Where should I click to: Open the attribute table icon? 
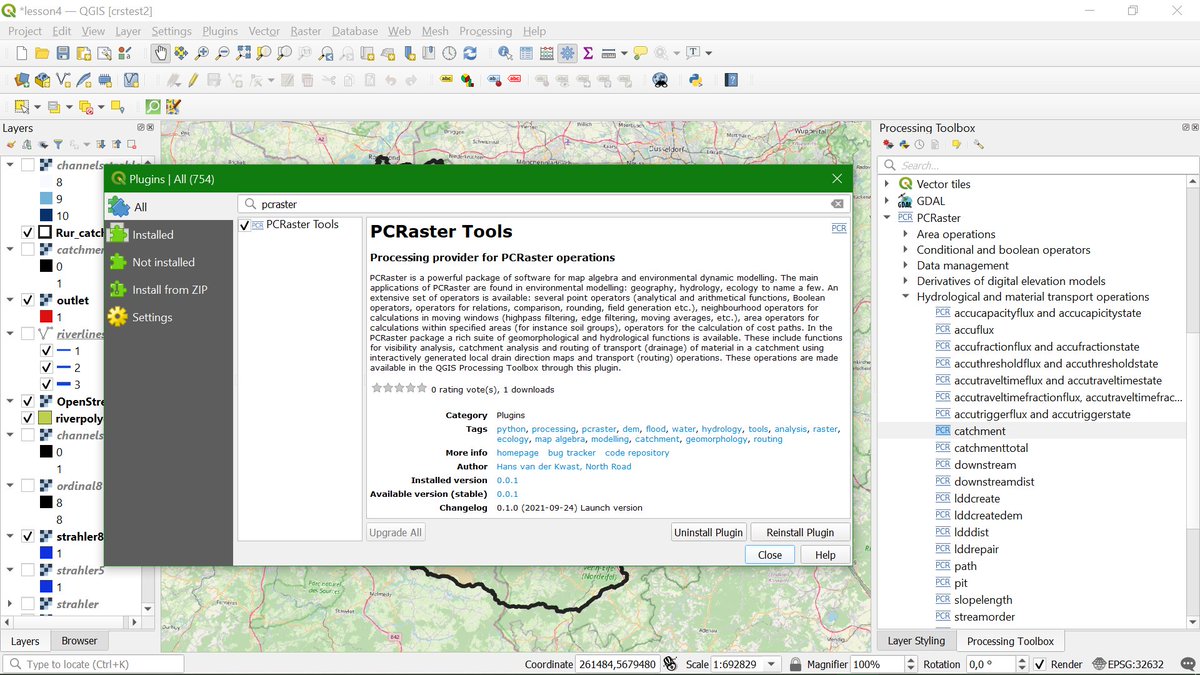pos(526,53)
